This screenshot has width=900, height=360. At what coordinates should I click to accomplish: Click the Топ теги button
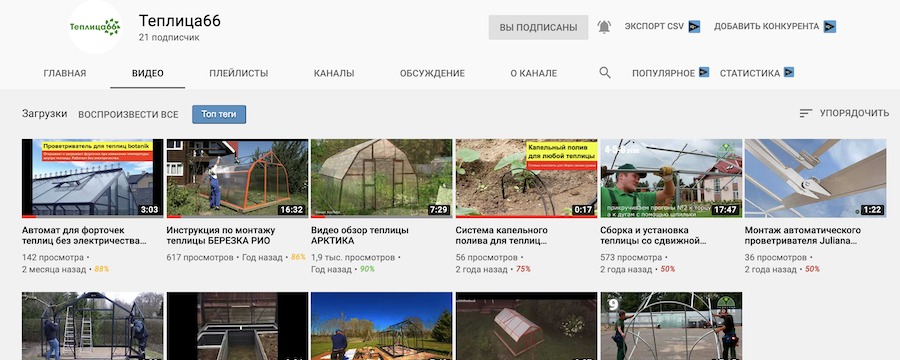pos(219,114)
